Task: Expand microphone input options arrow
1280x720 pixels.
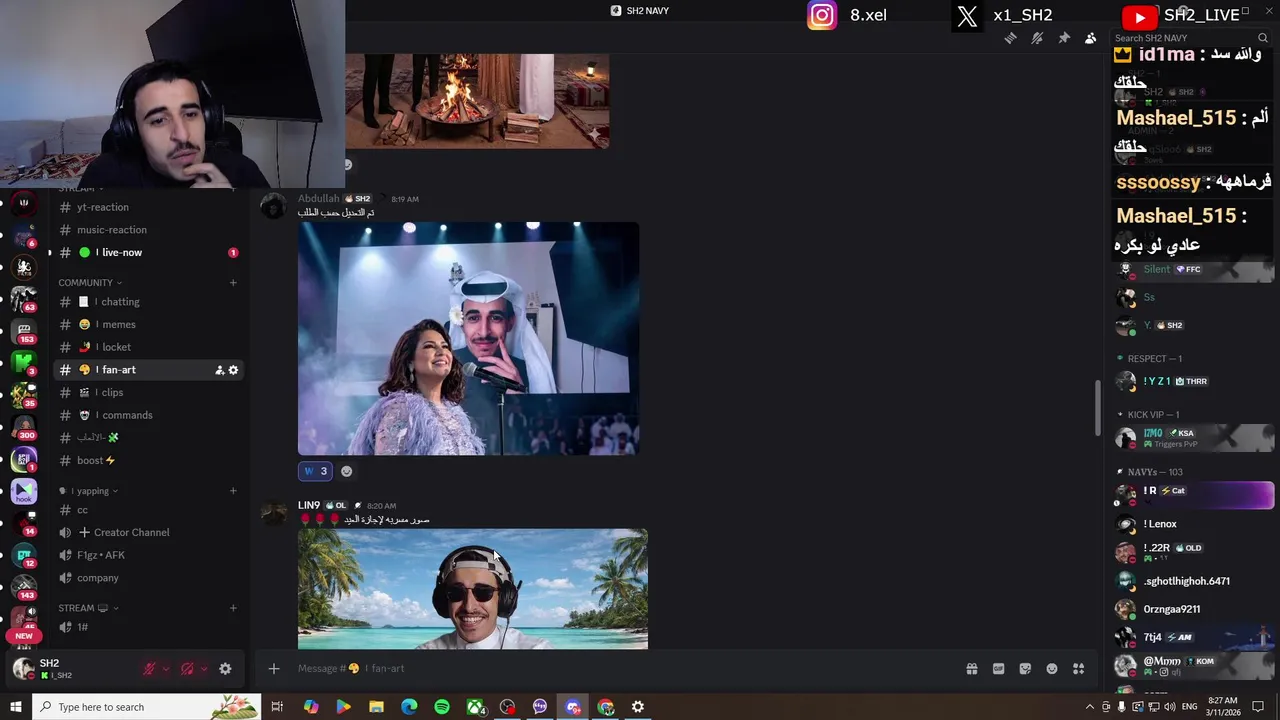Action: [x=165, y=669]
